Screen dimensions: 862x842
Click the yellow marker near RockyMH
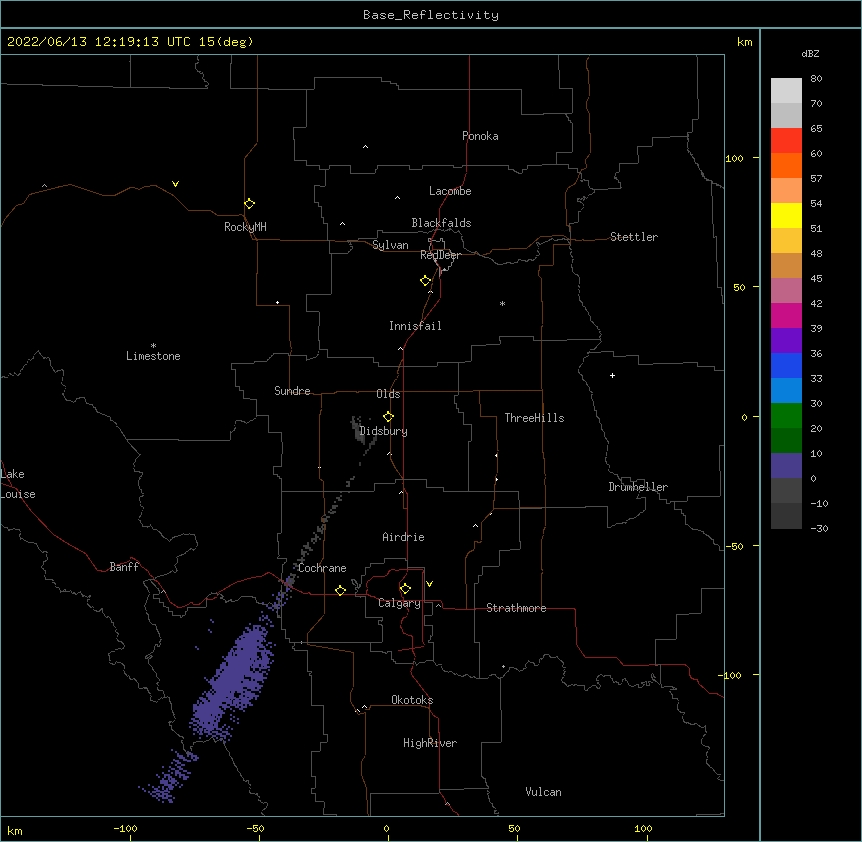[x=249, y=204]
